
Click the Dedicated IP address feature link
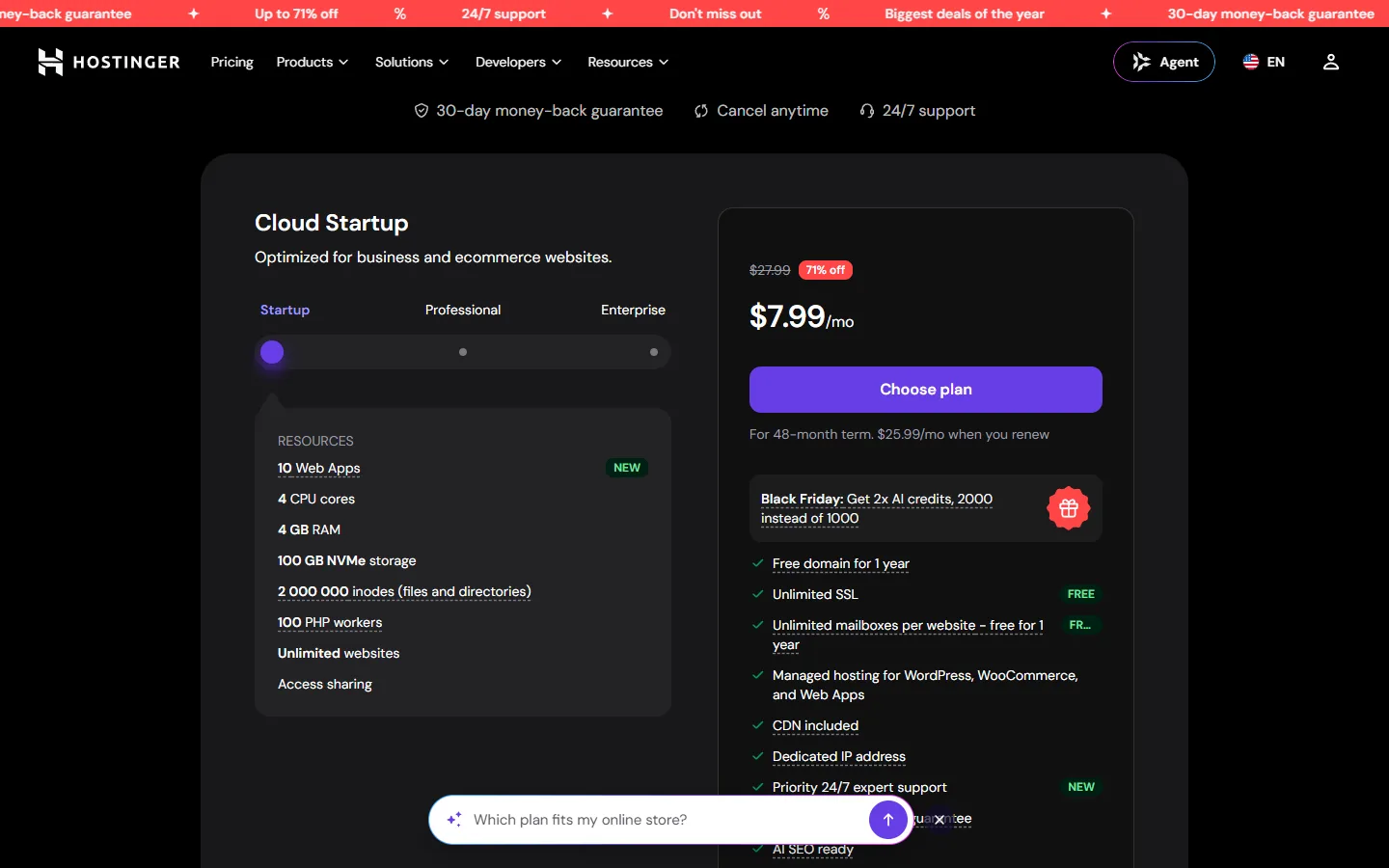(x=839, y=757)
